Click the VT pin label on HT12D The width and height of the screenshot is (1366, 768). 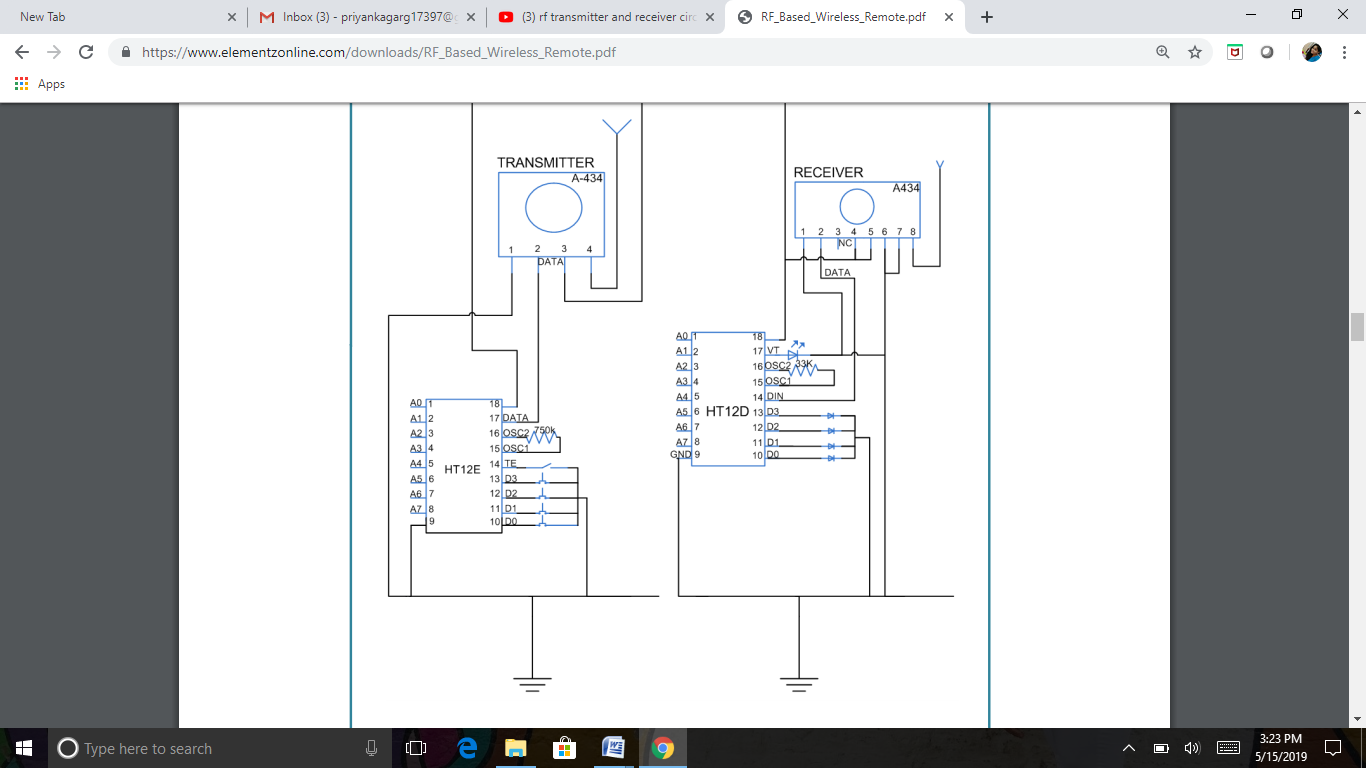coord(773,351)
